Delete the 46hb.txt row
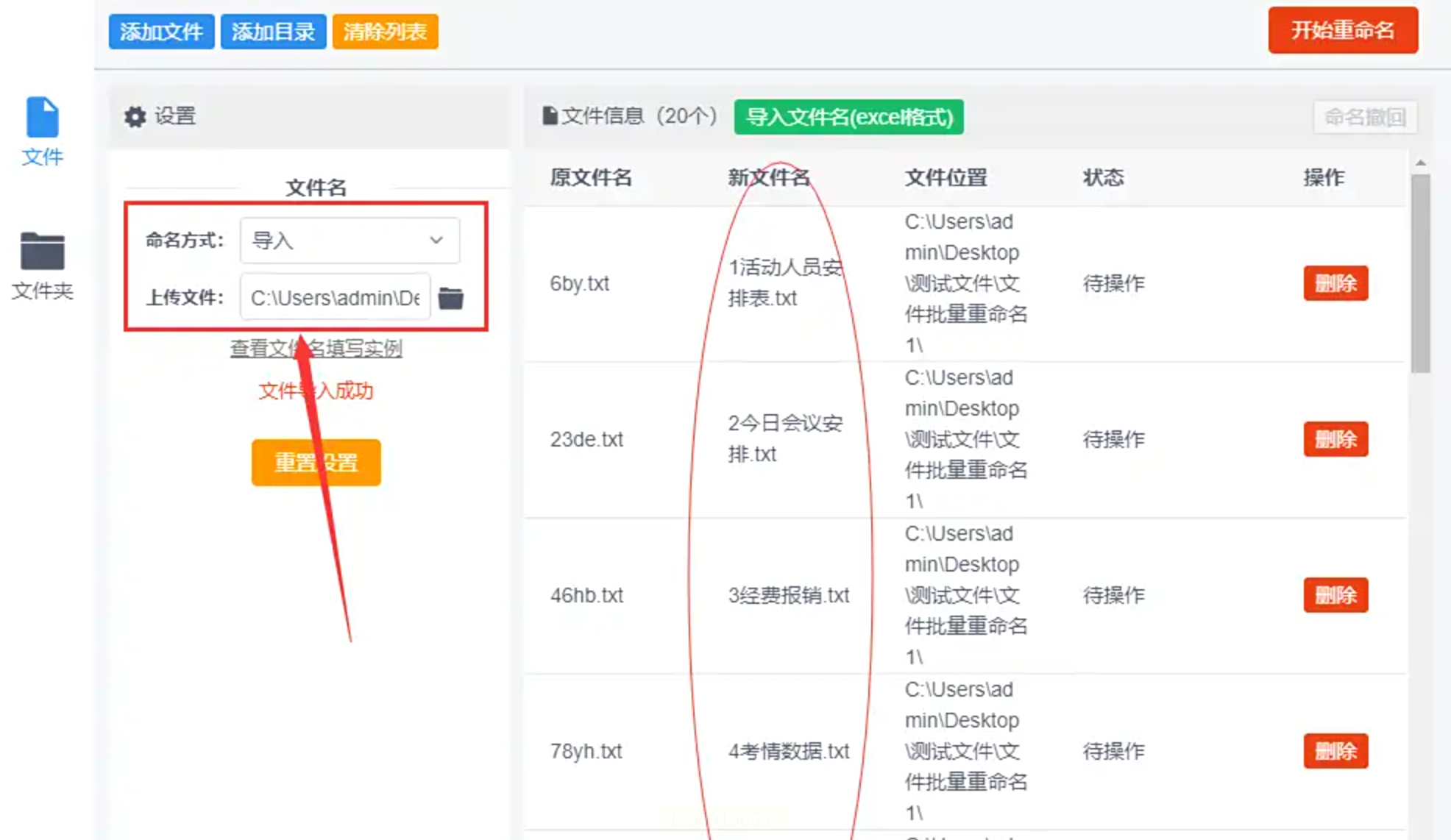Image resolution: width=1451 pixels, height=840 pixels. pyautogui.click(x=1335, y=595)
